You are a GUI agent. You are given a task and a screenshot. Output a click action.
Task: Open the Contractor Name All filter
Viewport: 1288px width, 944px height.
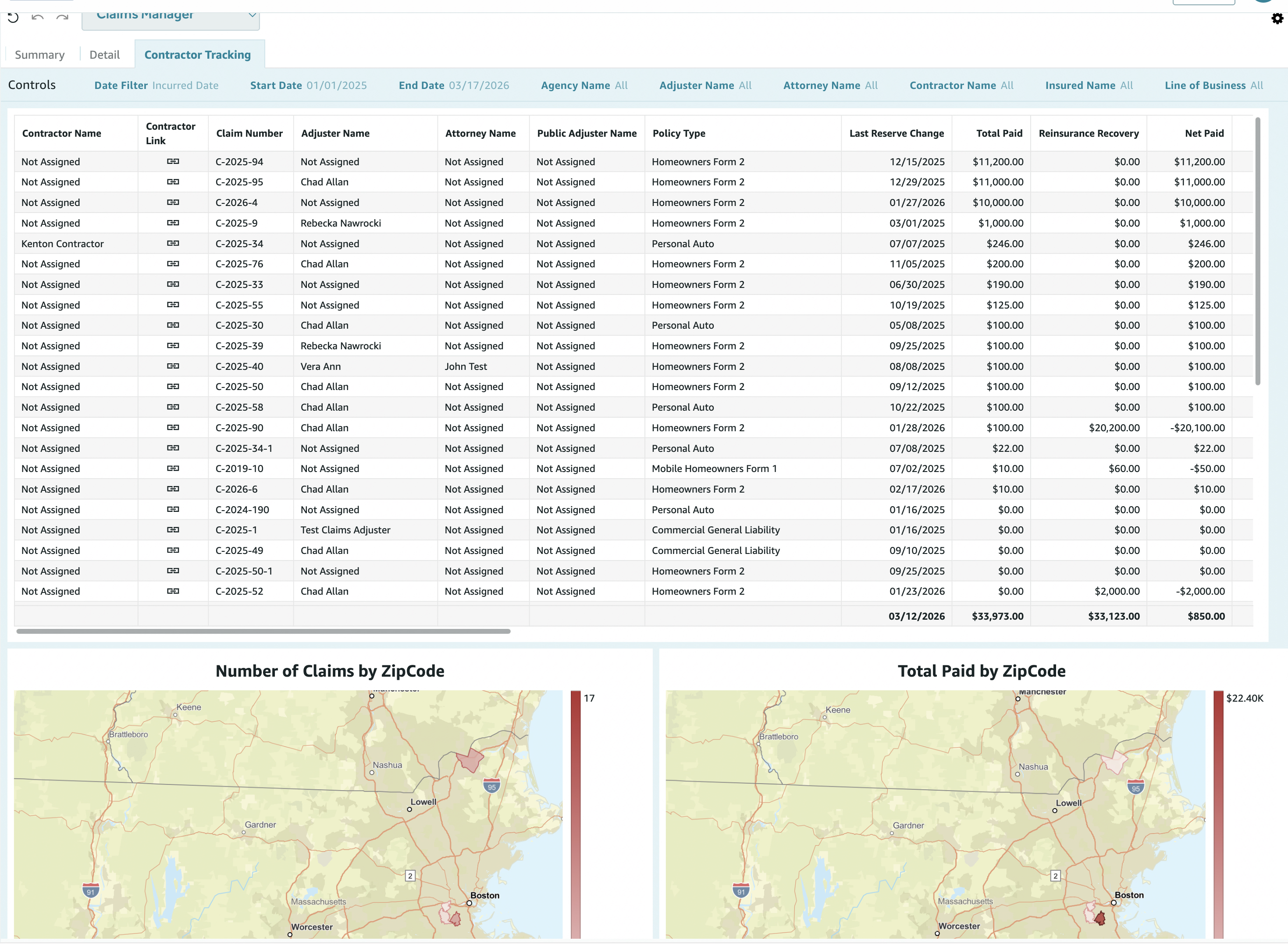(x=961, y=85)
